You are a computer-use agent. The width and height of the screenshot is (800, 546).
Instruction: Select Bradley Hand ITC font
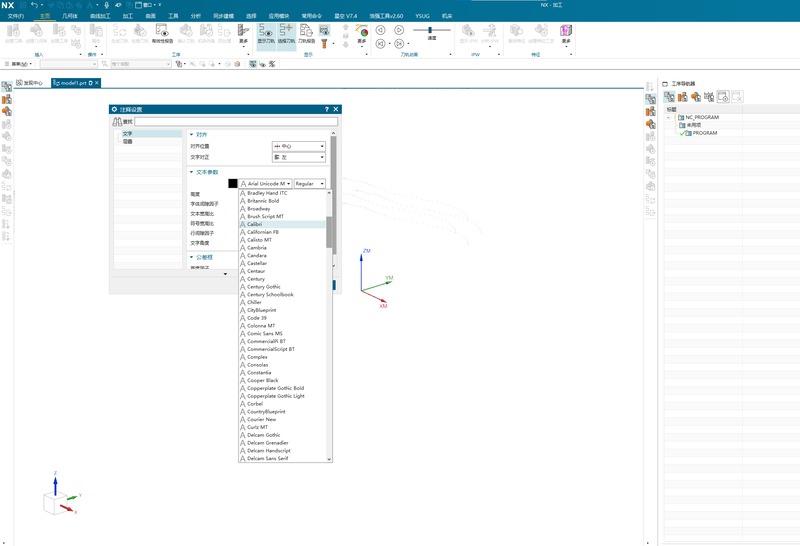click(x=282, y=193)
